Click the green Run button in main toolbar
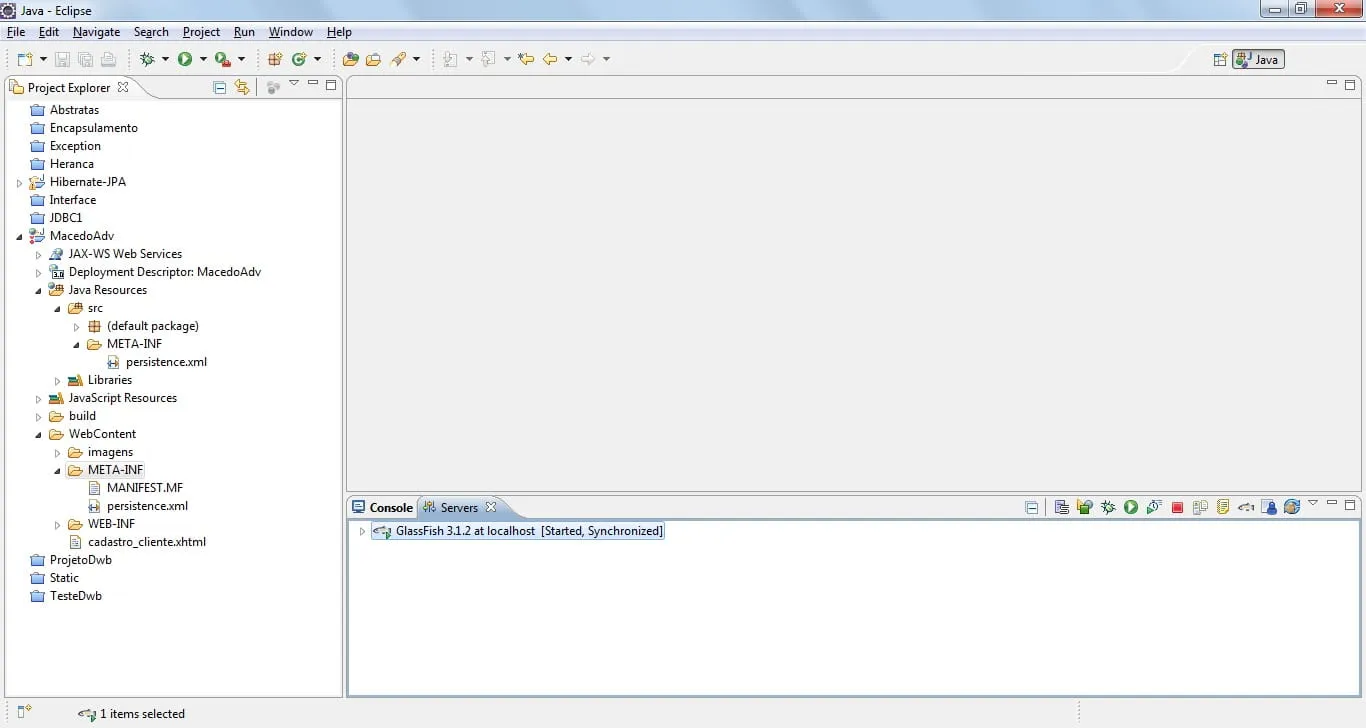 tap(185, 60)
